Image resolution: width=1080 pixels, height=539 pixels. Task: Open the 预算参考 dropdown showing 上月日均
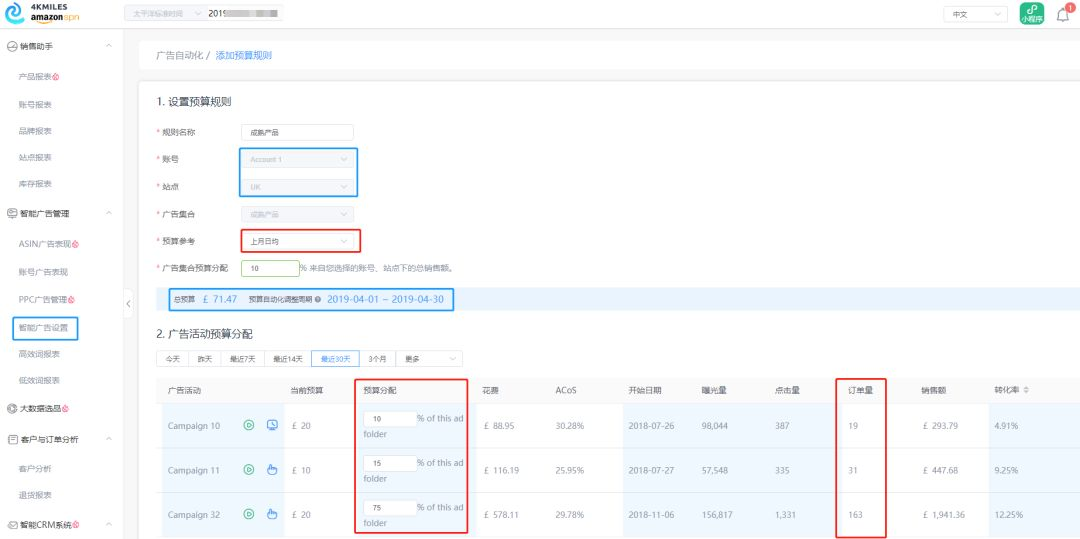(299, 241)
